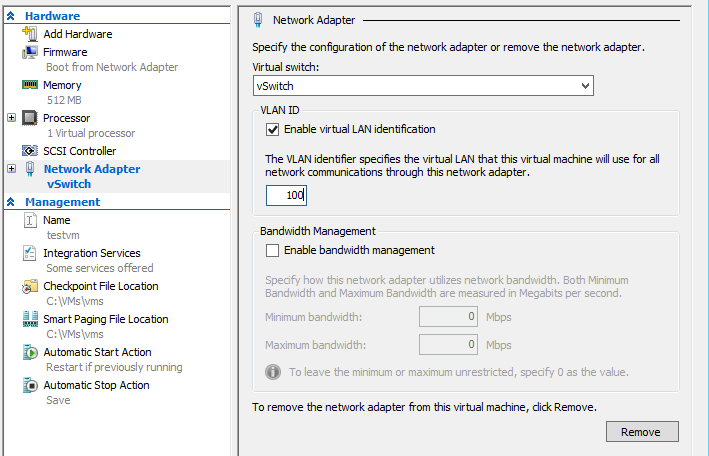Click the VLAN ID input field
This screenshot has height=456, width=709.
coord(286,195)
